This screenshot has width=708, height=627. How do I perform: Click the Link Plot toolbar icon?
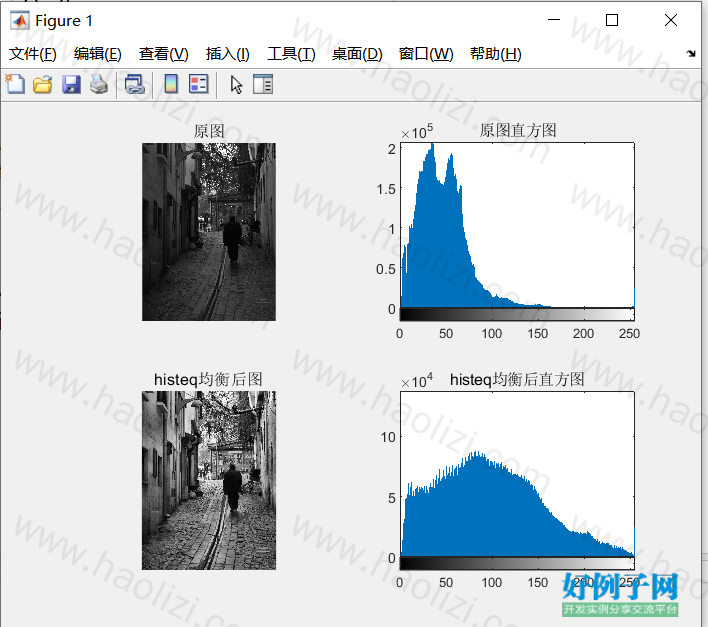click(x=135, y=84)
